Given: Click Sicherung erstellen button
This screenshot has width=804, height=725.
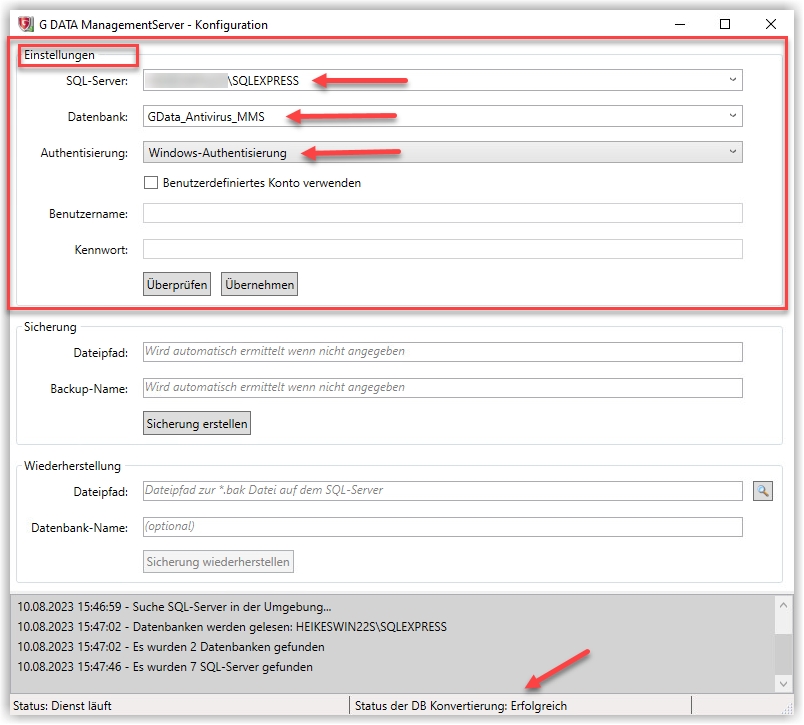Looking at the screenshot, I should point(197,424).
